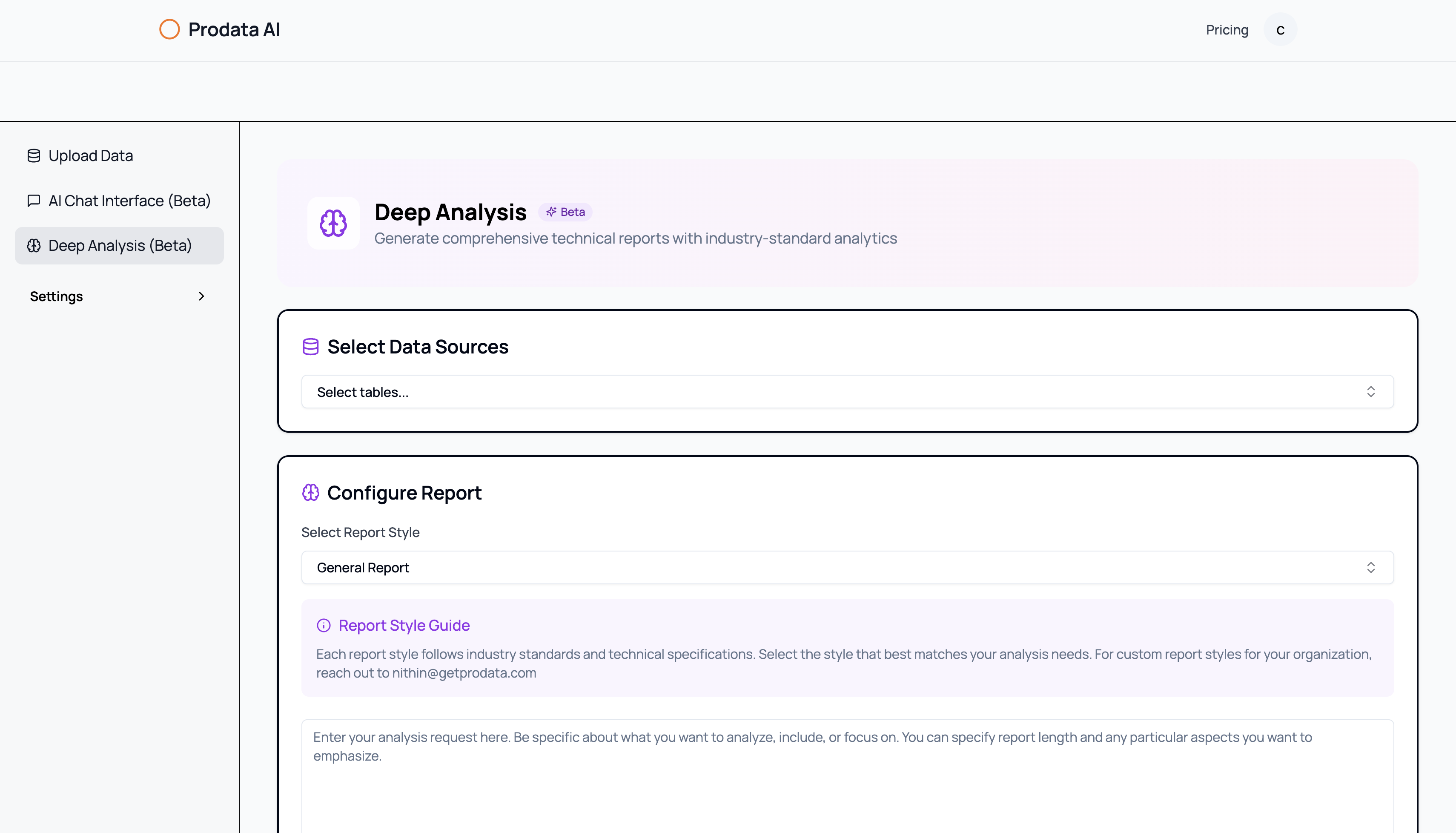Click the Generate comprehensive technical reports subtitle
Screen dimensions: 1456x833
636,238
